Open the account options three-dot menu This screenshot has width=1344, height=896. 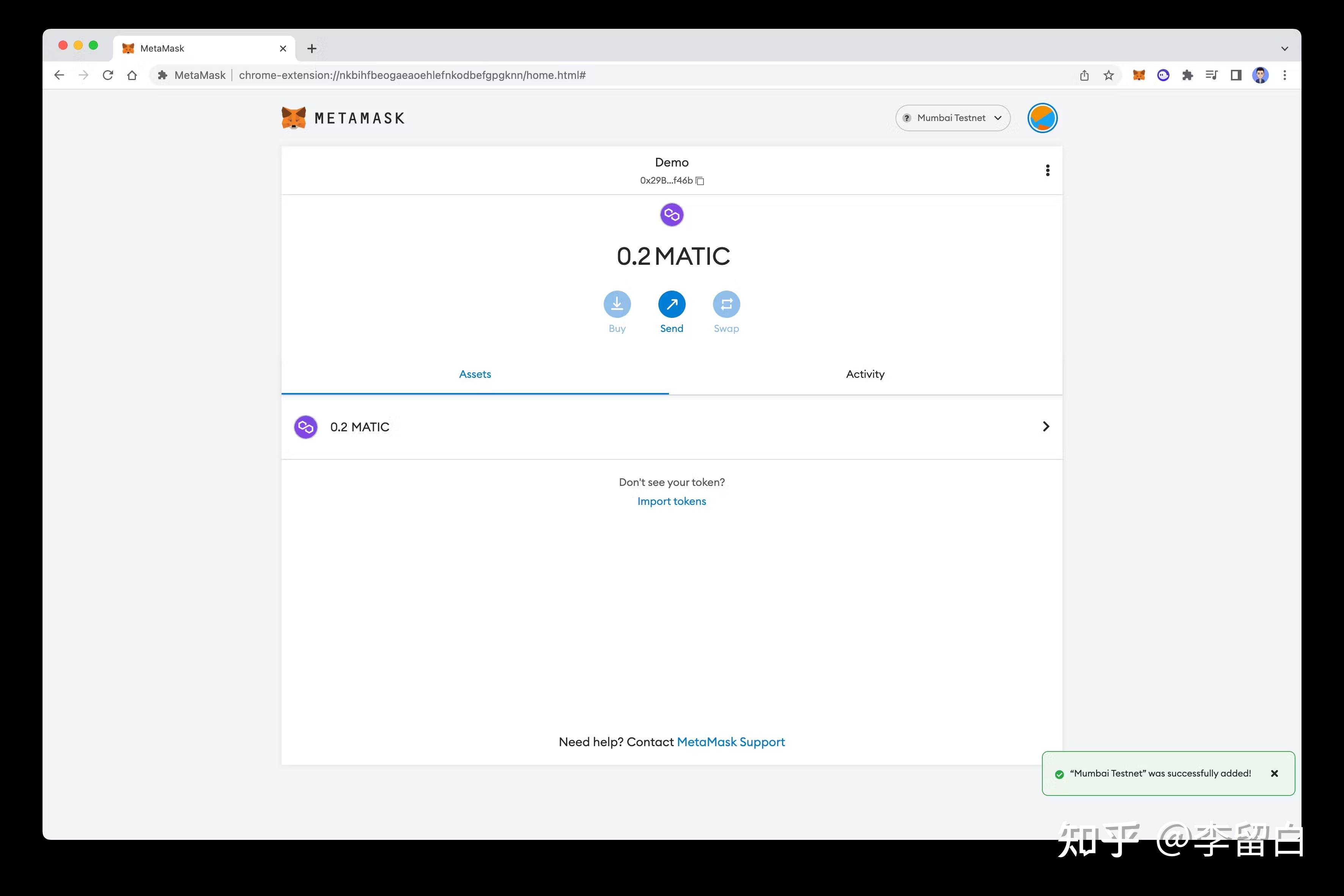pos(1047,170)
